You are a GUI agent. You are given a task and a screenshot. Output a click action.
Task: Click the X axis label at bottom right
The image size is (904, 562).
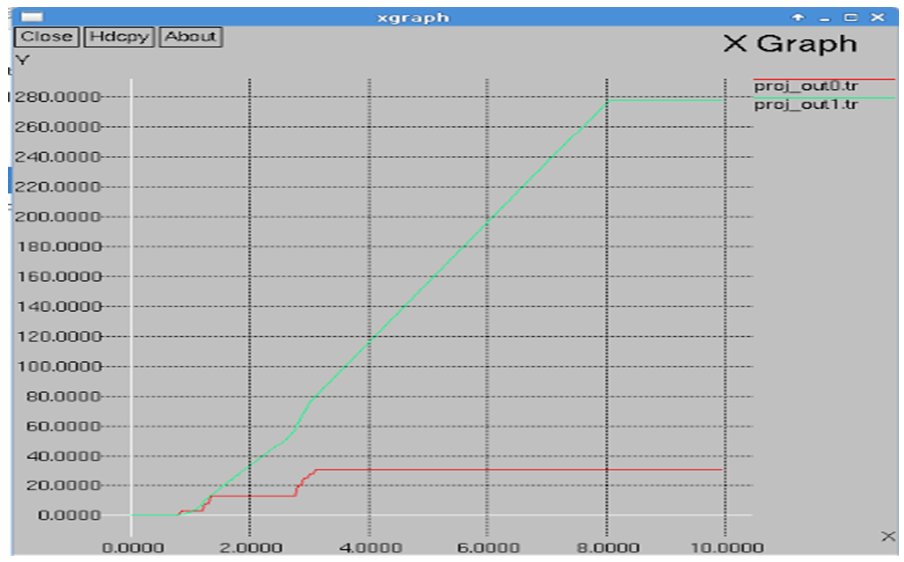click(888, 537)
